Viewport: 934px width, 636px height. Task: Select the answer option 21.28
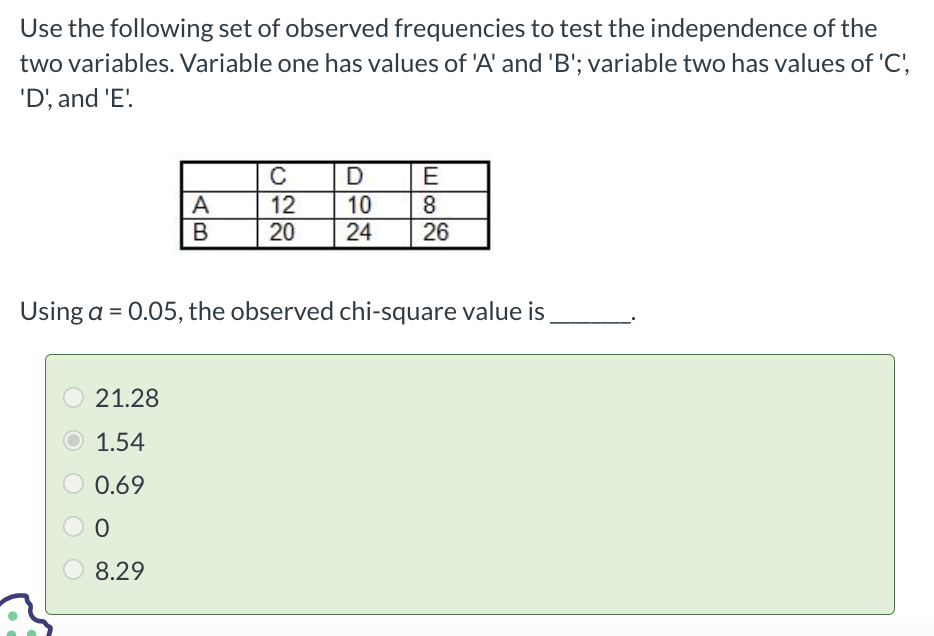pos(72,397)
